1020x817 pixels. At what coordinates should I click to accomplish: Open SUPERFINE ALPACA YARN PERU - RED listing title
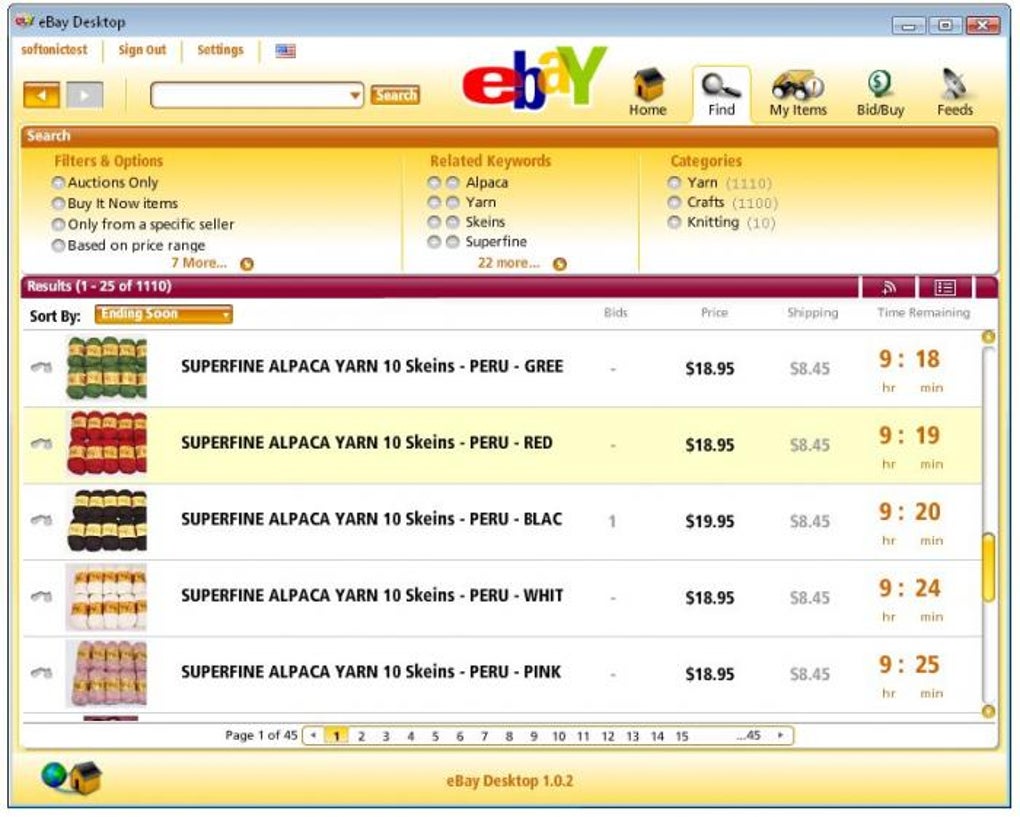tap(367, 443)
